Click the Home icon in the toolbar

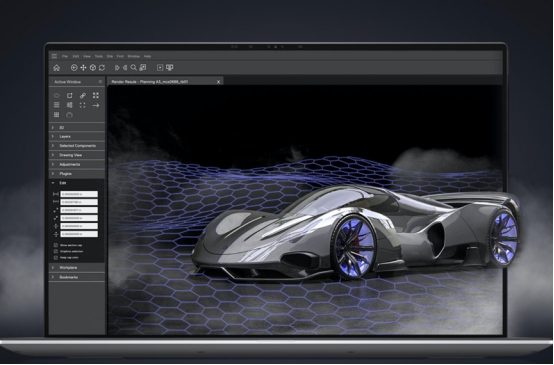[x=57, y=68]
